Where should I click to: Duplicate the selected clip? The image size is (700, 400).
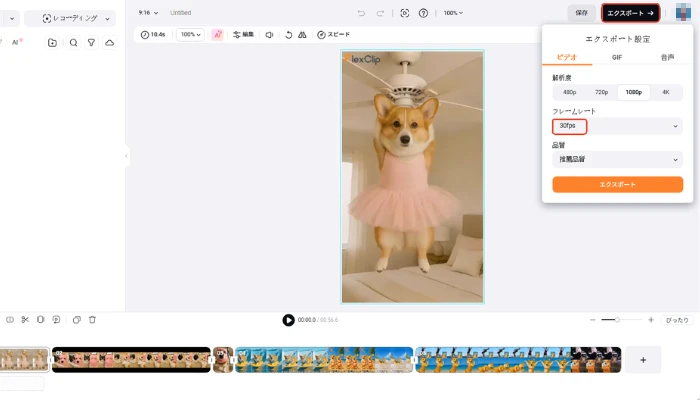(x=77, y=320)
